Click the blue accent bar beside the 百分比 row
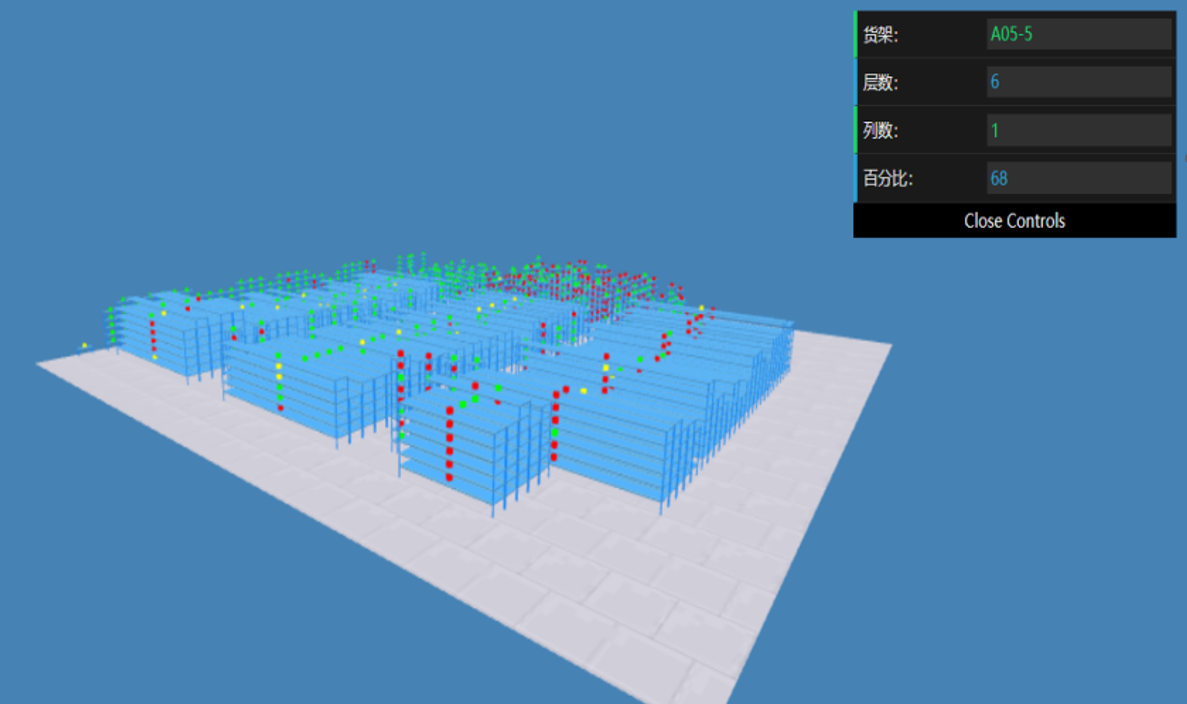The height and width of the screenshot is (704, 1187). pyautogui.click(x=856, y=178)
